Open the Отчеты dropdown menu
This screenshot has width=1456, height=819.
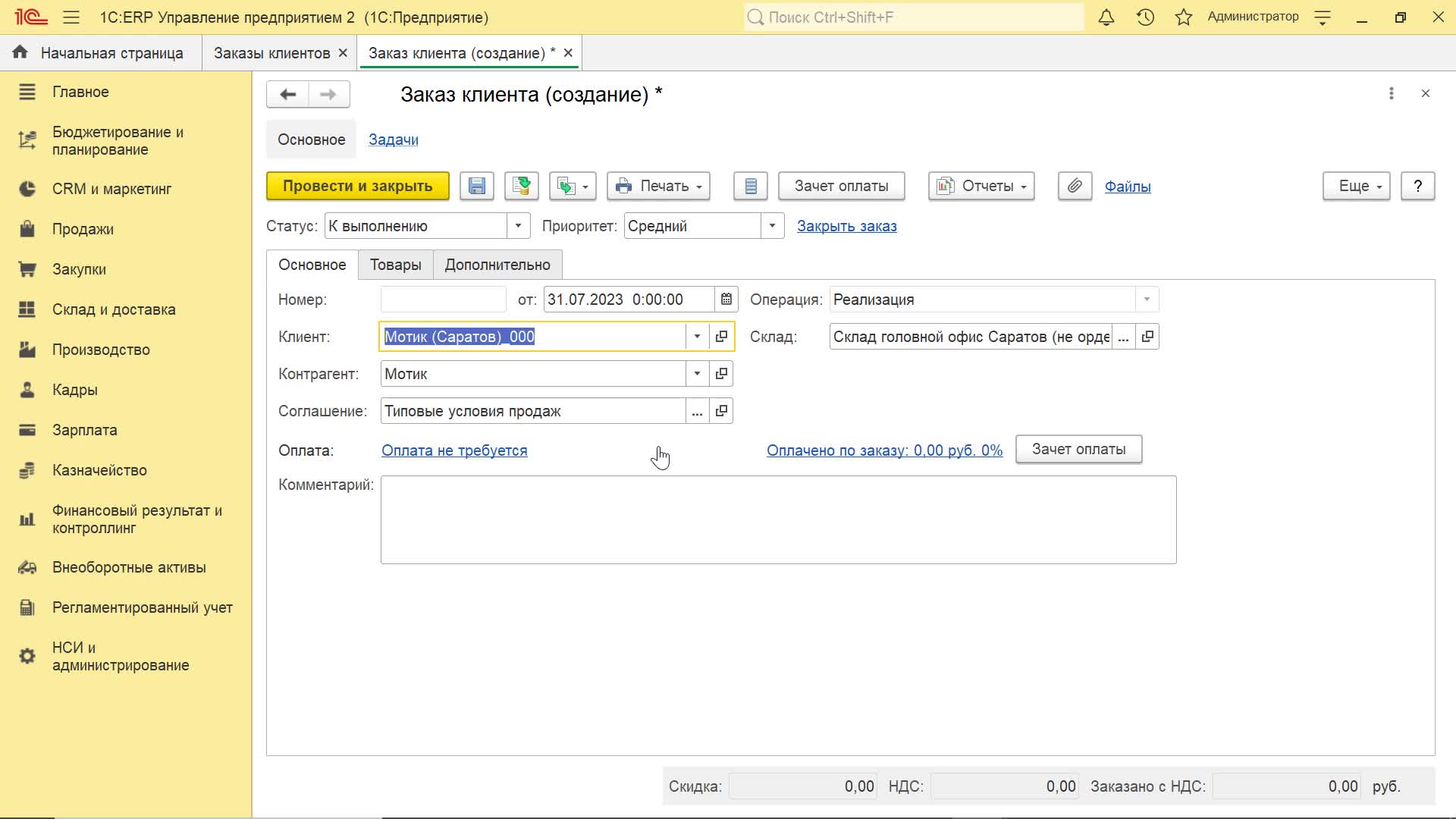tap(981, 186)
